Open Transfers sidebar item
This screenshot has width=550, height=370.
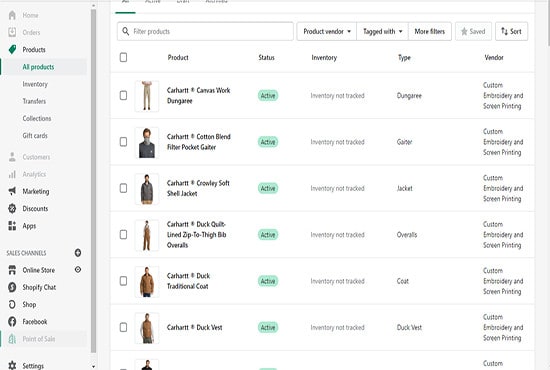34,101
